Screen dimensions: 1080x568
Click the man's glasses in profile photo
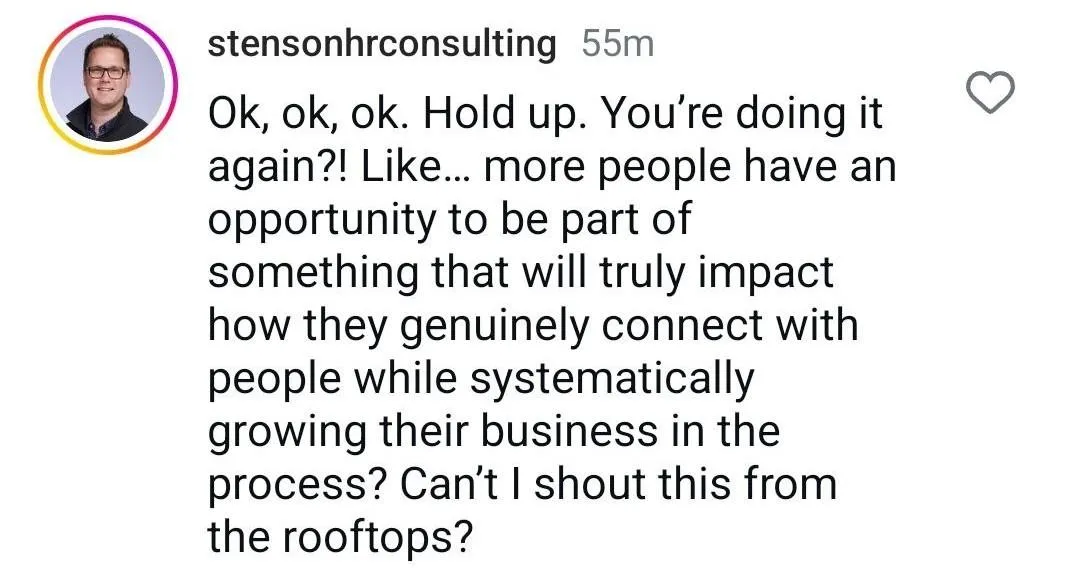(x=107, y=72)
